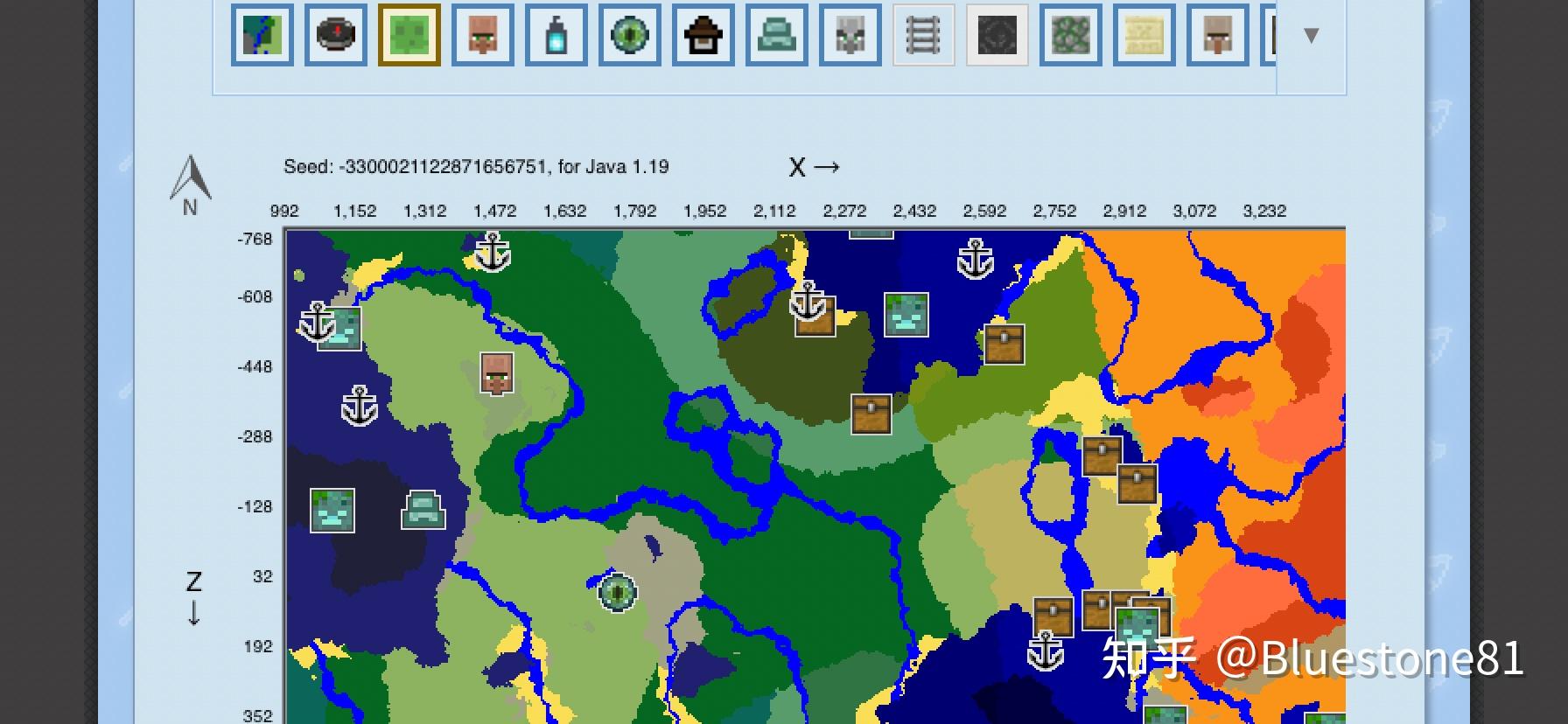Toggle the grey Pillager head icon
This screenshot has width=1568, height=724.
pyautogui.click(x=850, y=35)
